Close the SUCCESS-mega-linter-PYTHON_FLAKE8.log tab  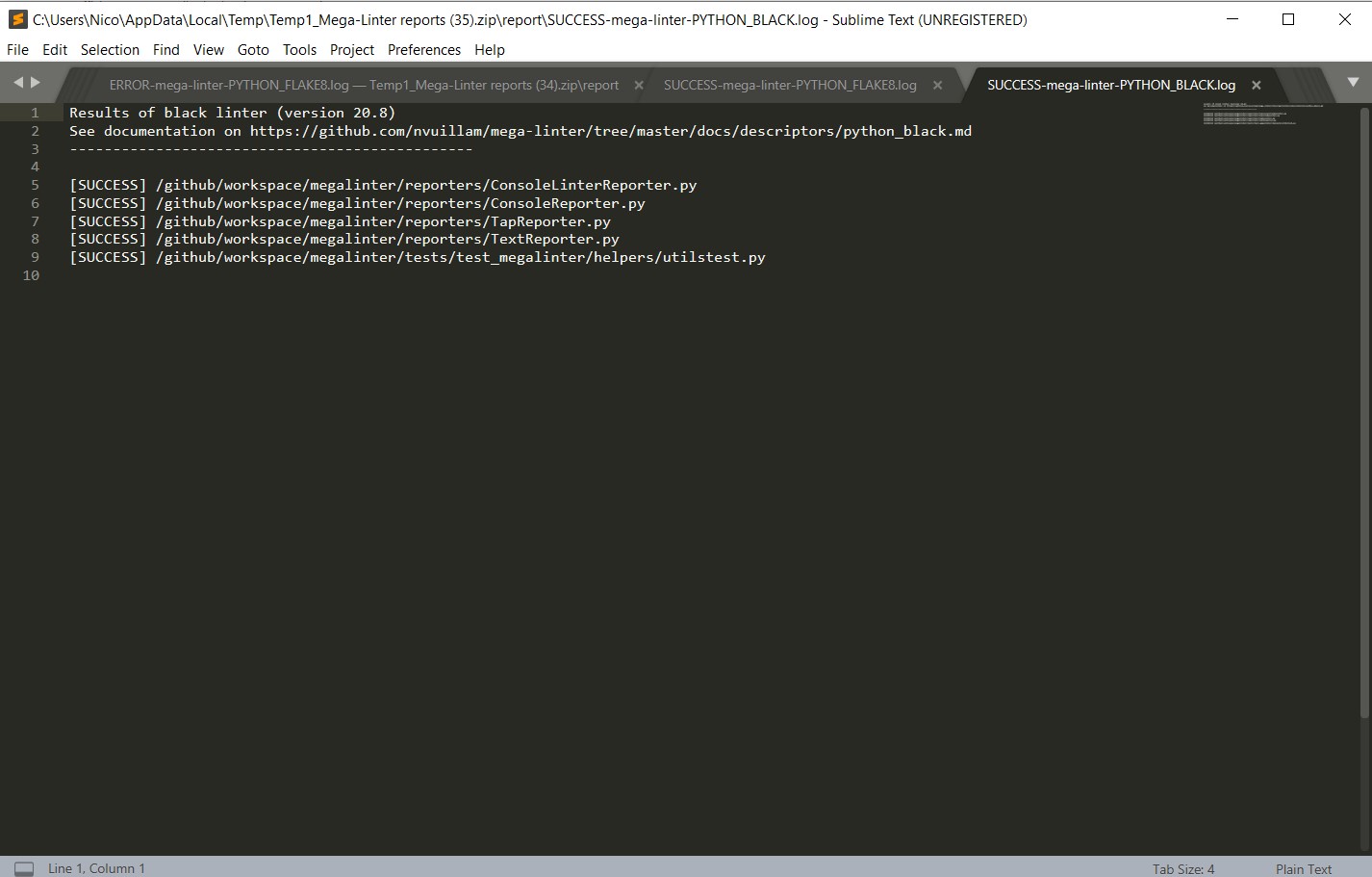[938, 85]
